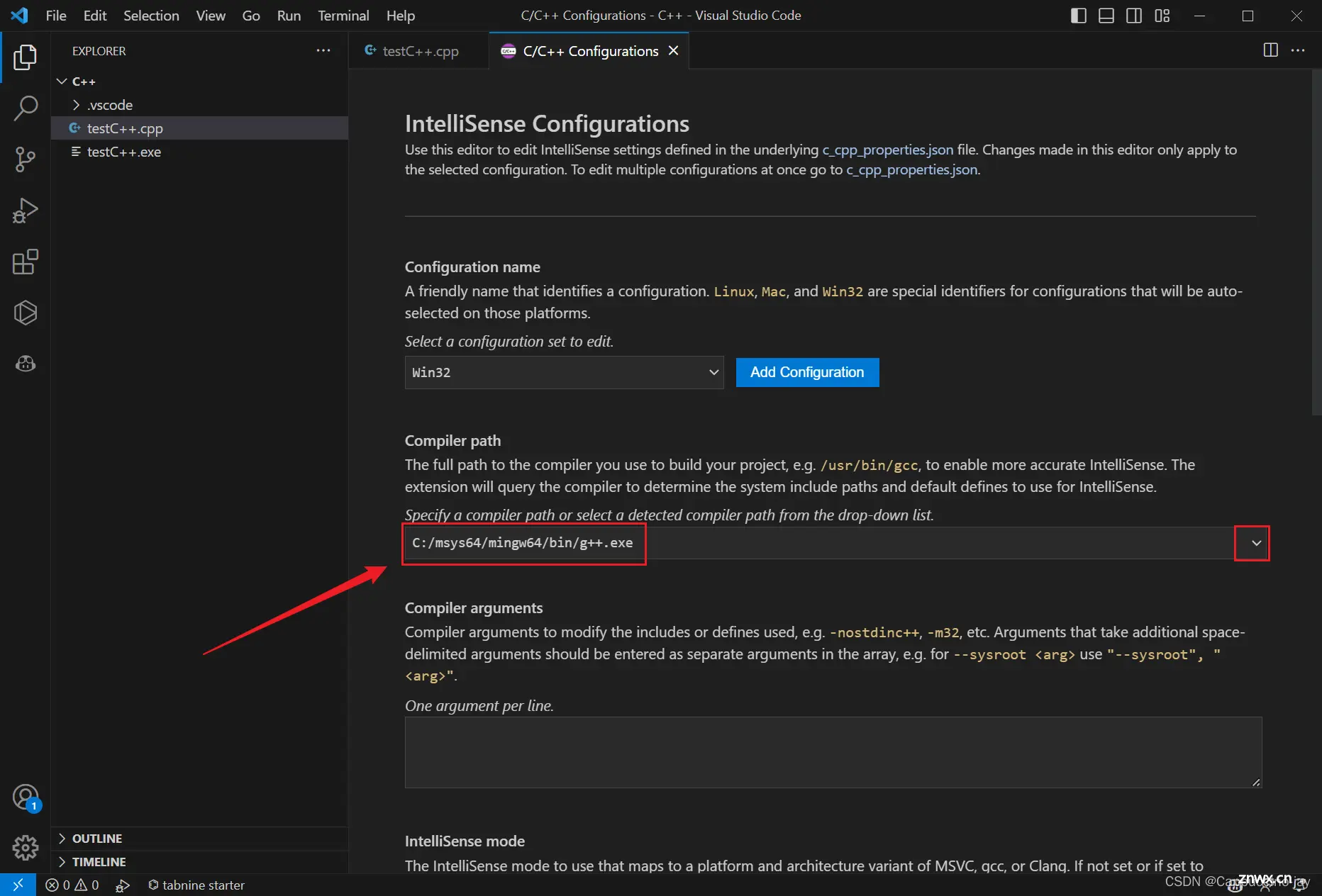Toggle the primary side bar layout icon
1322x896 pixels.
click(1078, 16)
